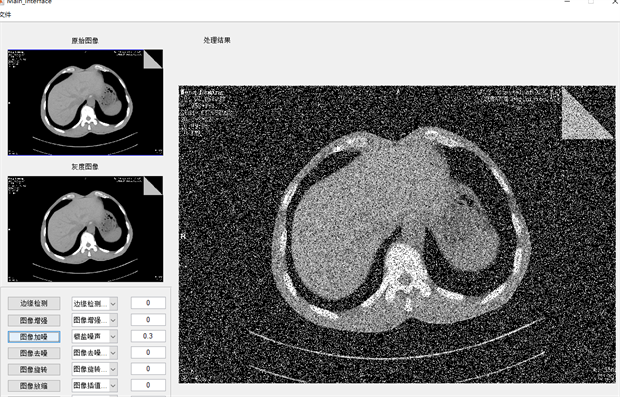Viewport: 620px width, 397px height.
Task: Open the 椒盐噪声 noise type dropdown
Action: tap(95, 337)
